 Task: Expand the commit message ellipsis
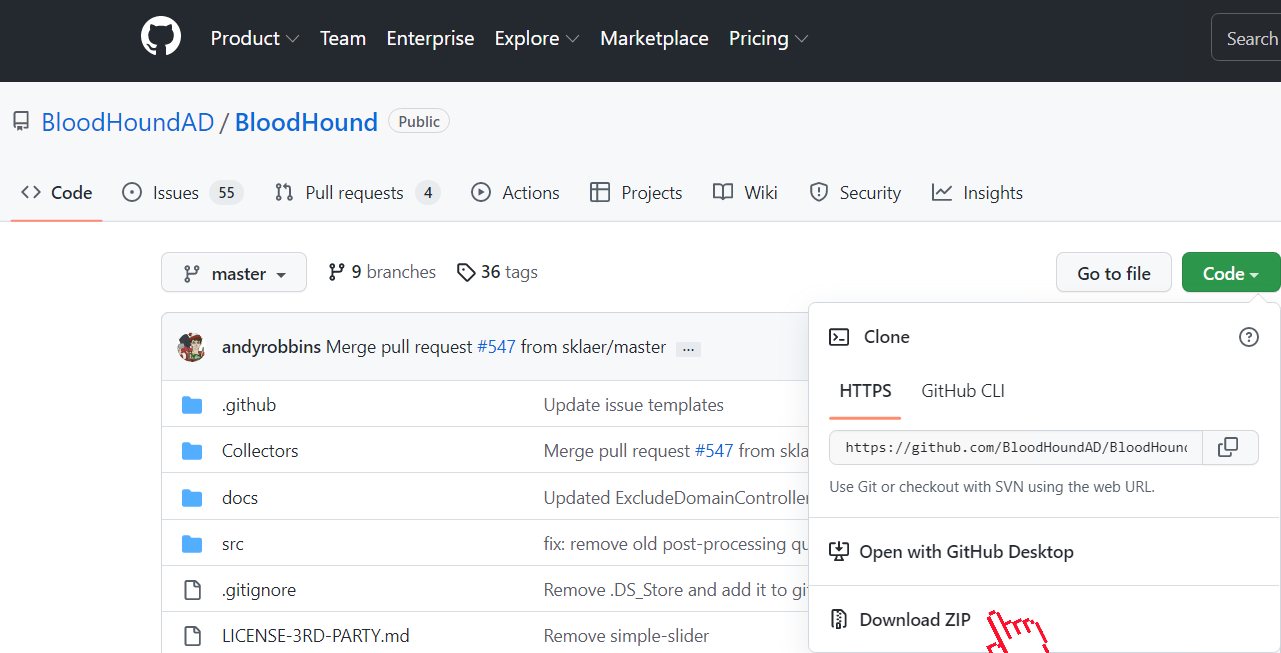[688, 349]
